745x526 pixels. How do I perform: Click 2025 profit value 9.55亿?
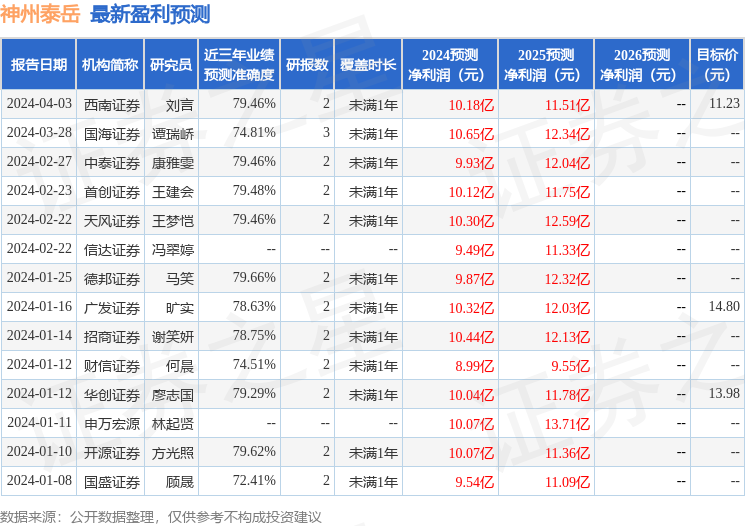coord(571,366)
